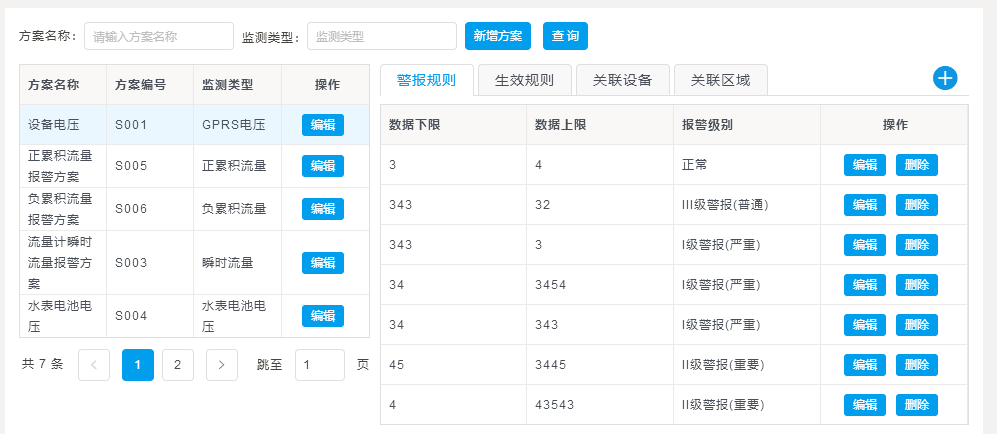Edit the 设备电压 scheme row

(x=322, y=125)
